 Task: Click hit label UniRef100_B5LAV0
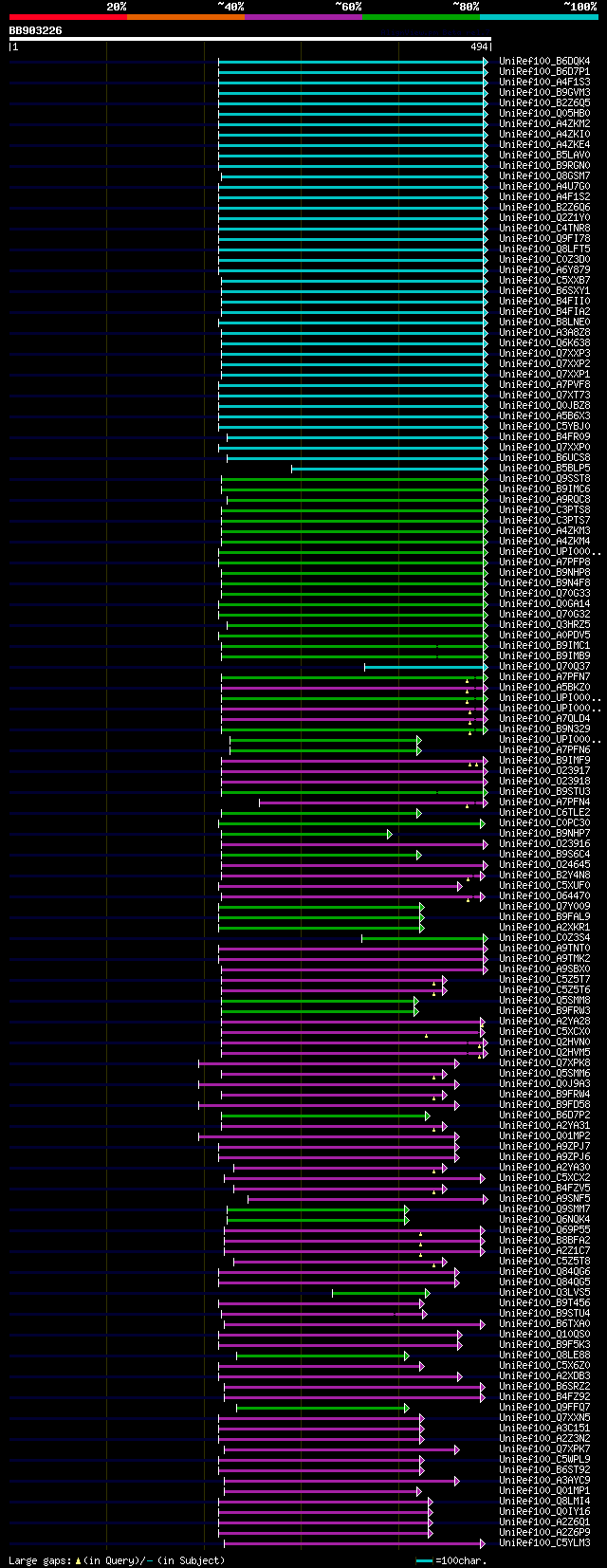544,155
